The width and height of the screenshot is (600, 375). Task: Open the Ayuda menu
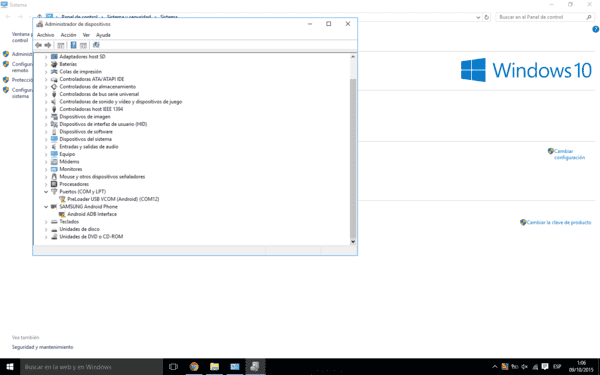pos(103,35)
